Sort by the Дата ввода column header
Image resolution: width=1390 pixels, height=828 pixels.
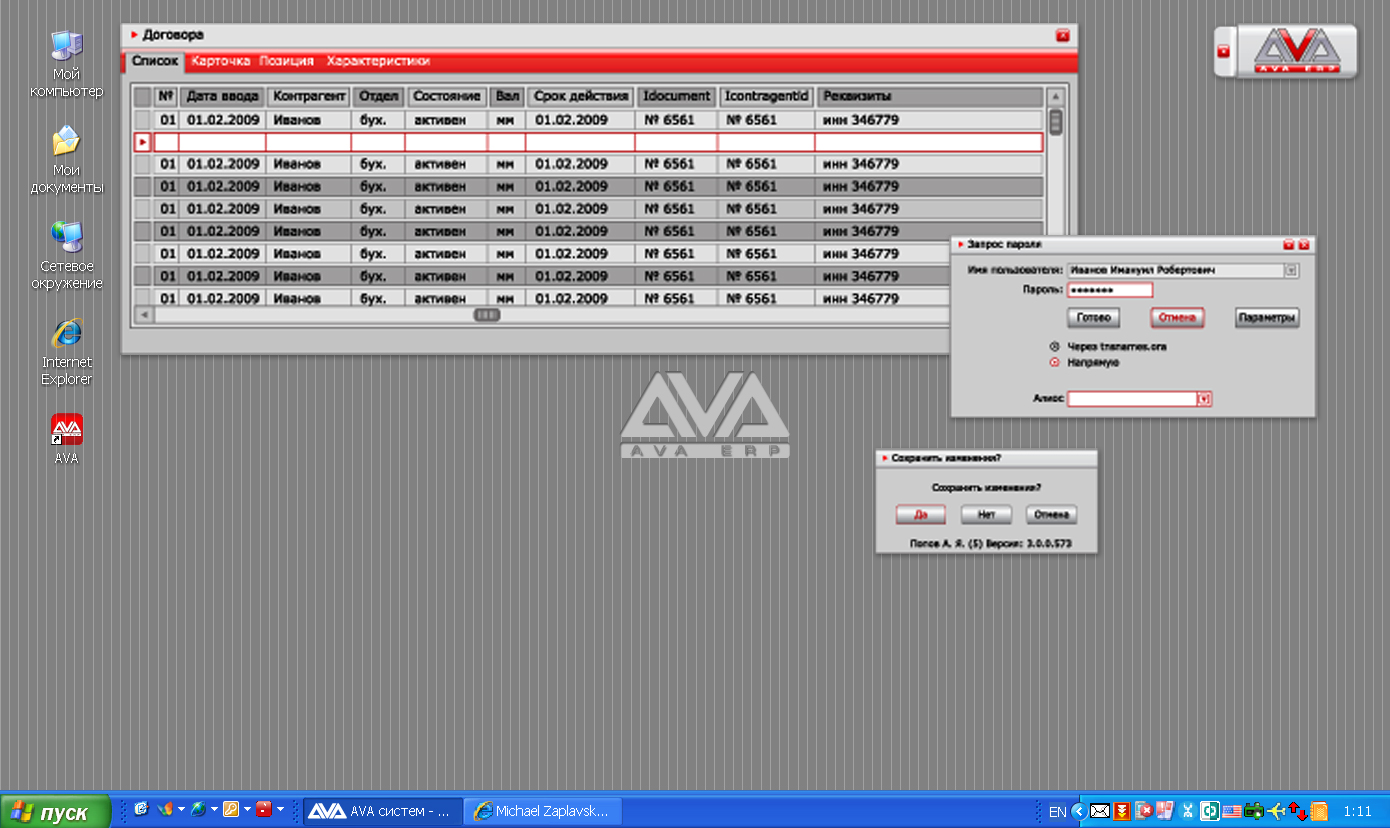click(222, 97)
